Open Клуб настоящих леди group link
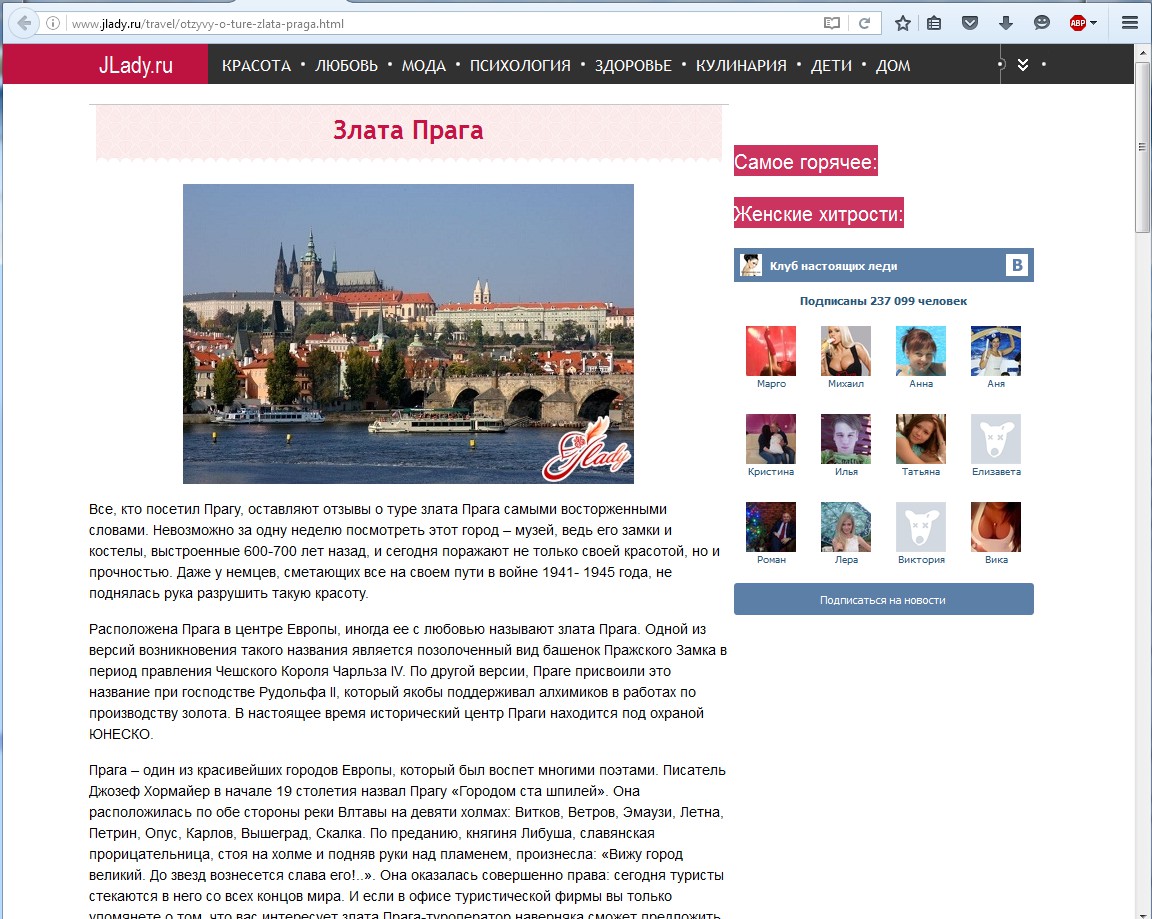This screenshot has height=919, width=1152. point(833,266)
